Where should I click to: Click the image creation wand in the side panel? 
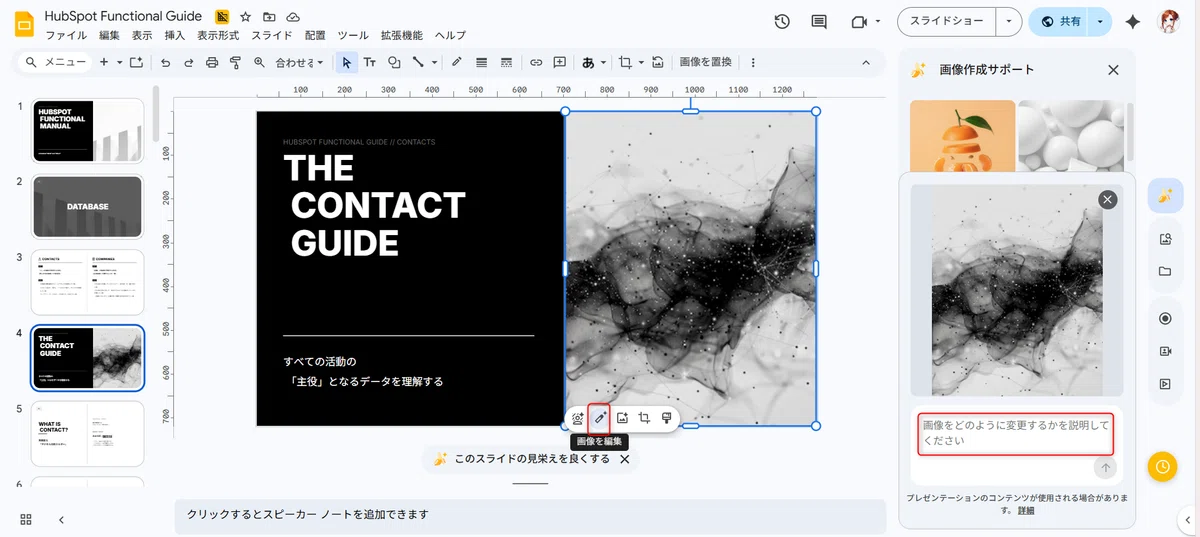coord(1165,196)
